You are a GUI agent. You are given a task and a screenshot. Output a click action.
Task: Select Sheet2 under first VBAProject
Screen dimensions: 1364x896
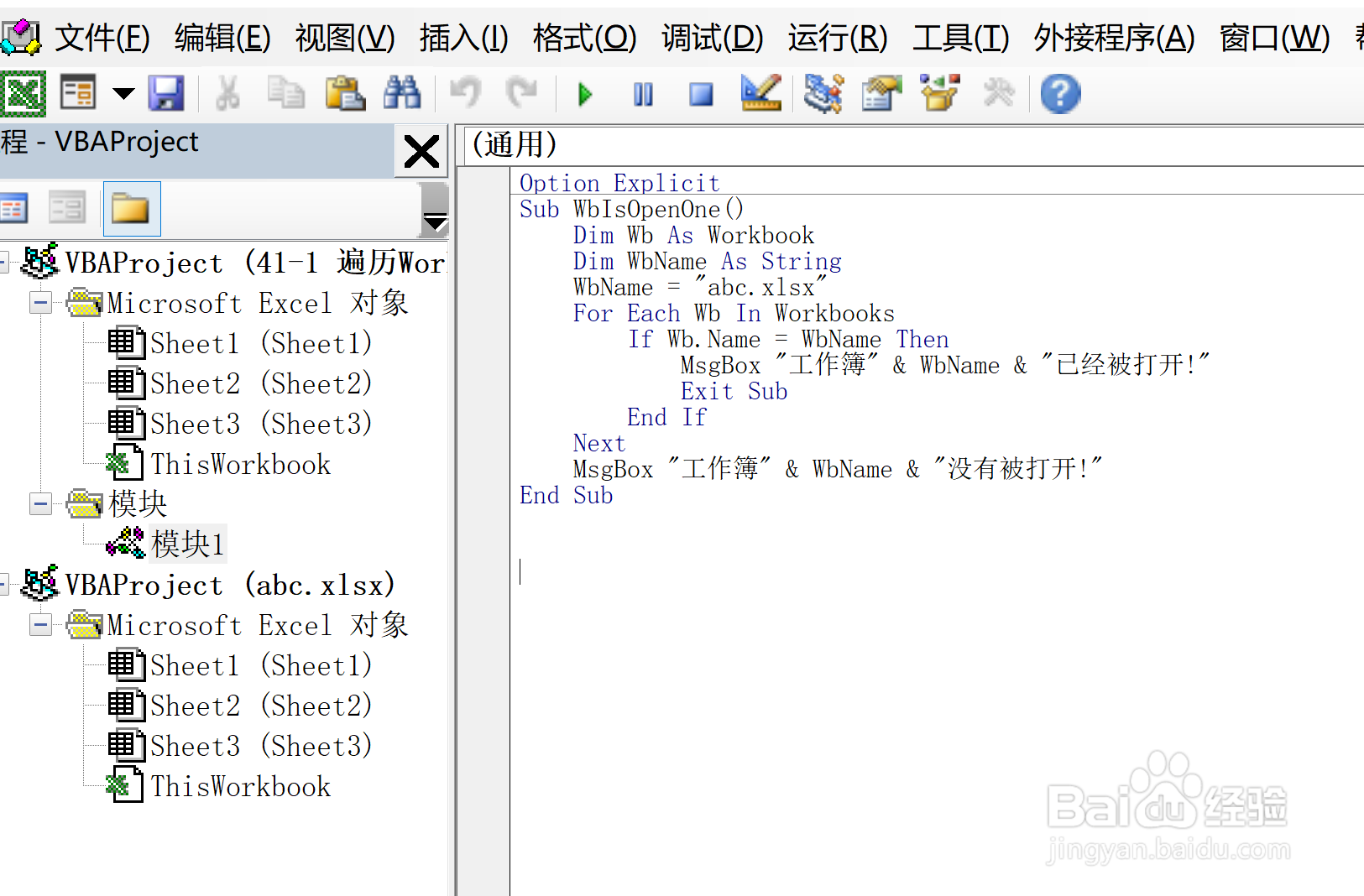(x=260, y=383)
